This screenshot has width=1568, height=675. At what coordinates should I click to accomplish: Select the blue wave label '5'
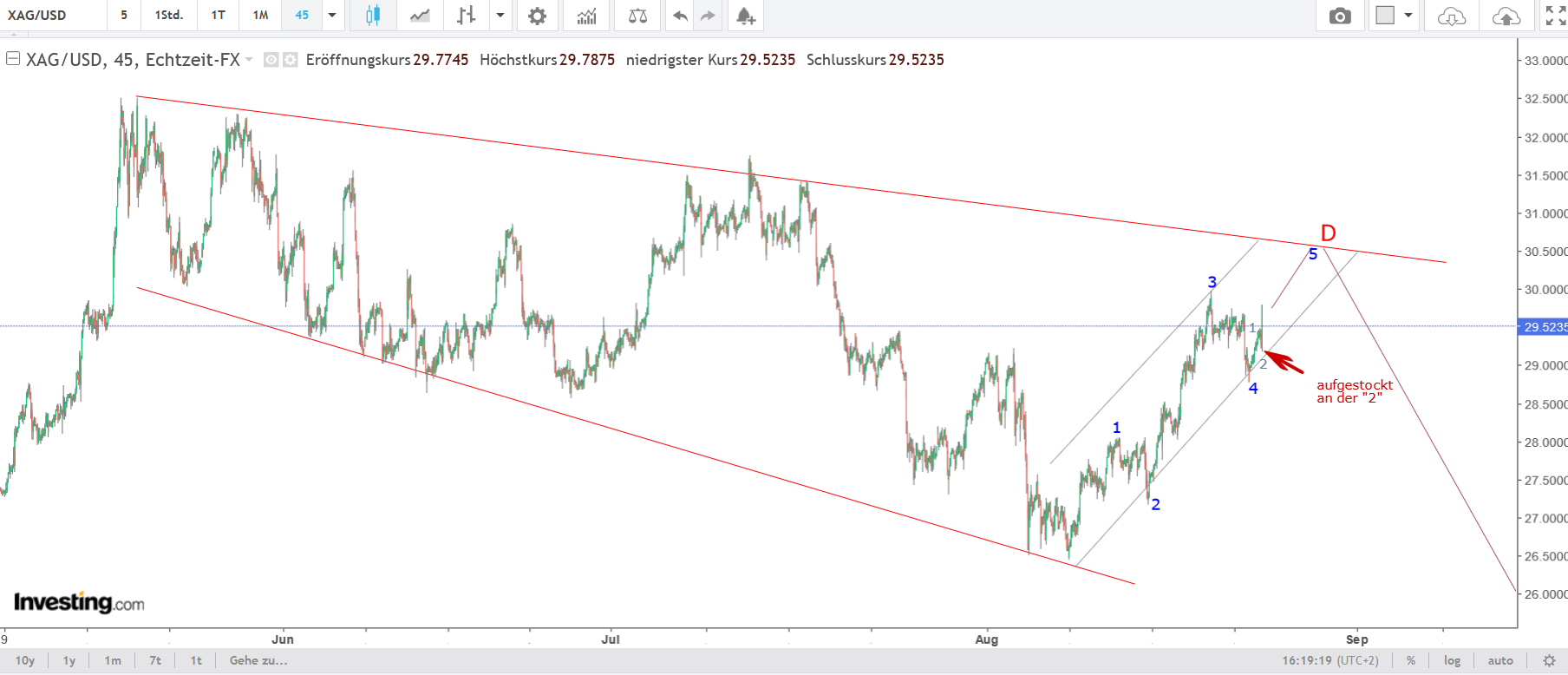[x=1313, y=254]
